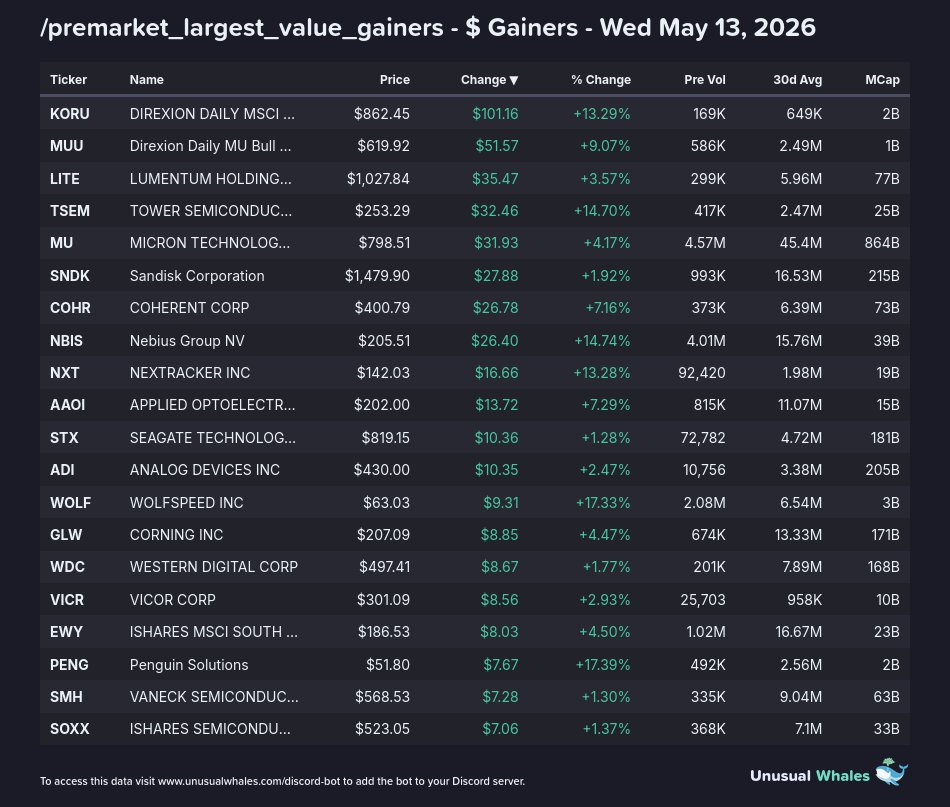The image size is (950, 807).
Task: Click the Ticker column header
Action: point(68,79)
